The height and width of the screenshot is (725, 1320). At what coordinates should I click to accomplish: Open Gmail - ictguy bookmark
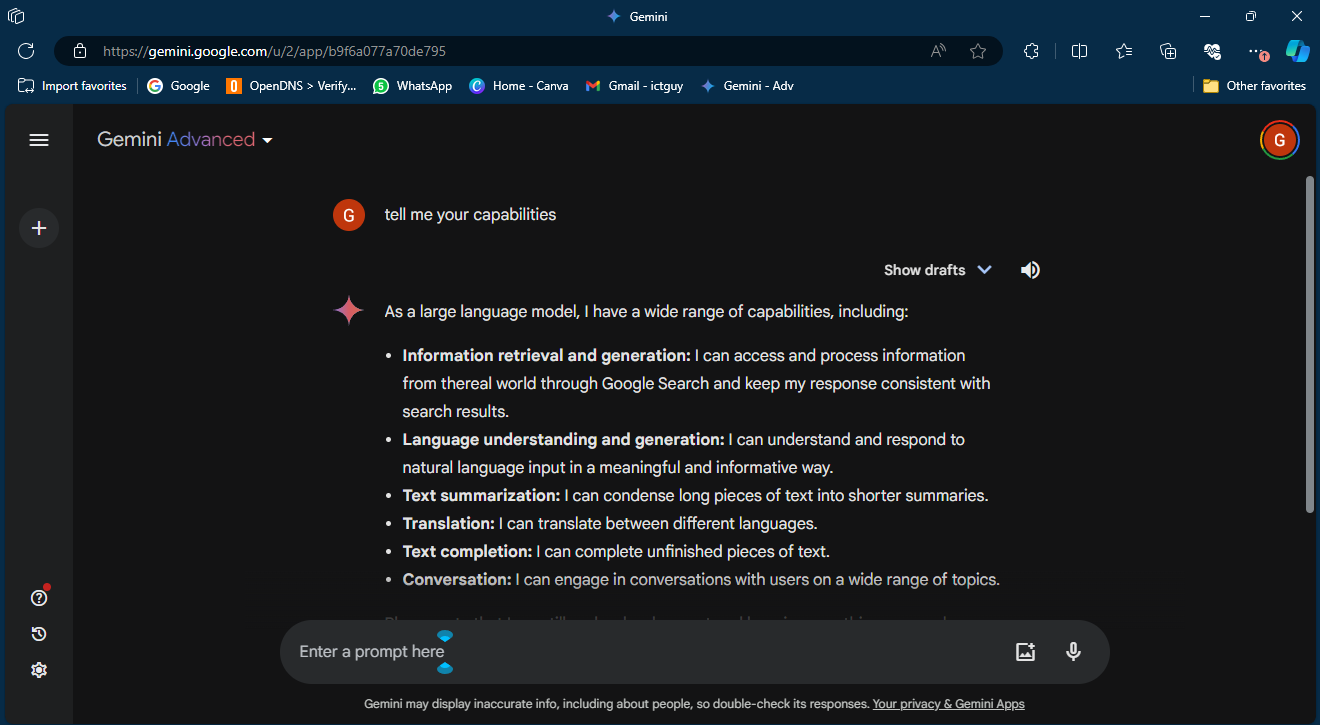[x=634, y=86]
